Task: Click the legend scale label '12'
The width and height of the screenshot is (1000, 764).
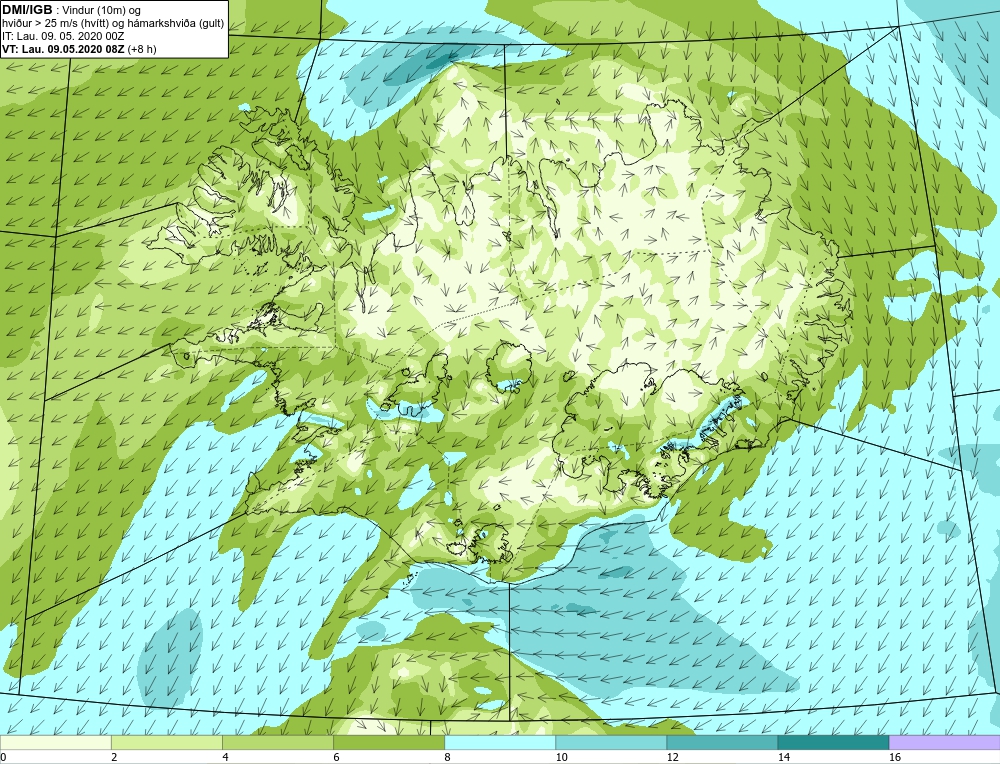Action: 673,757
